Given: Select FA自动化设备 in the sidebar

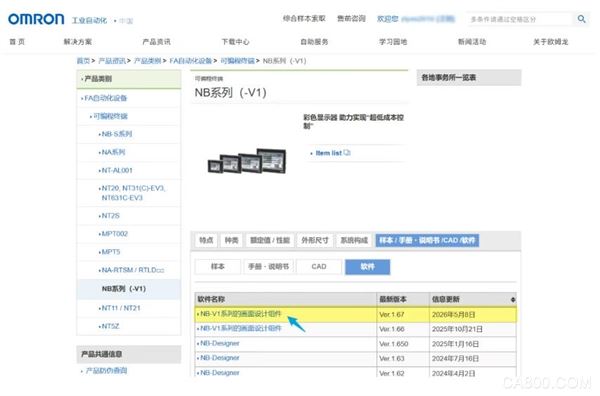Looking at the screenshot, I should point(106,98).
